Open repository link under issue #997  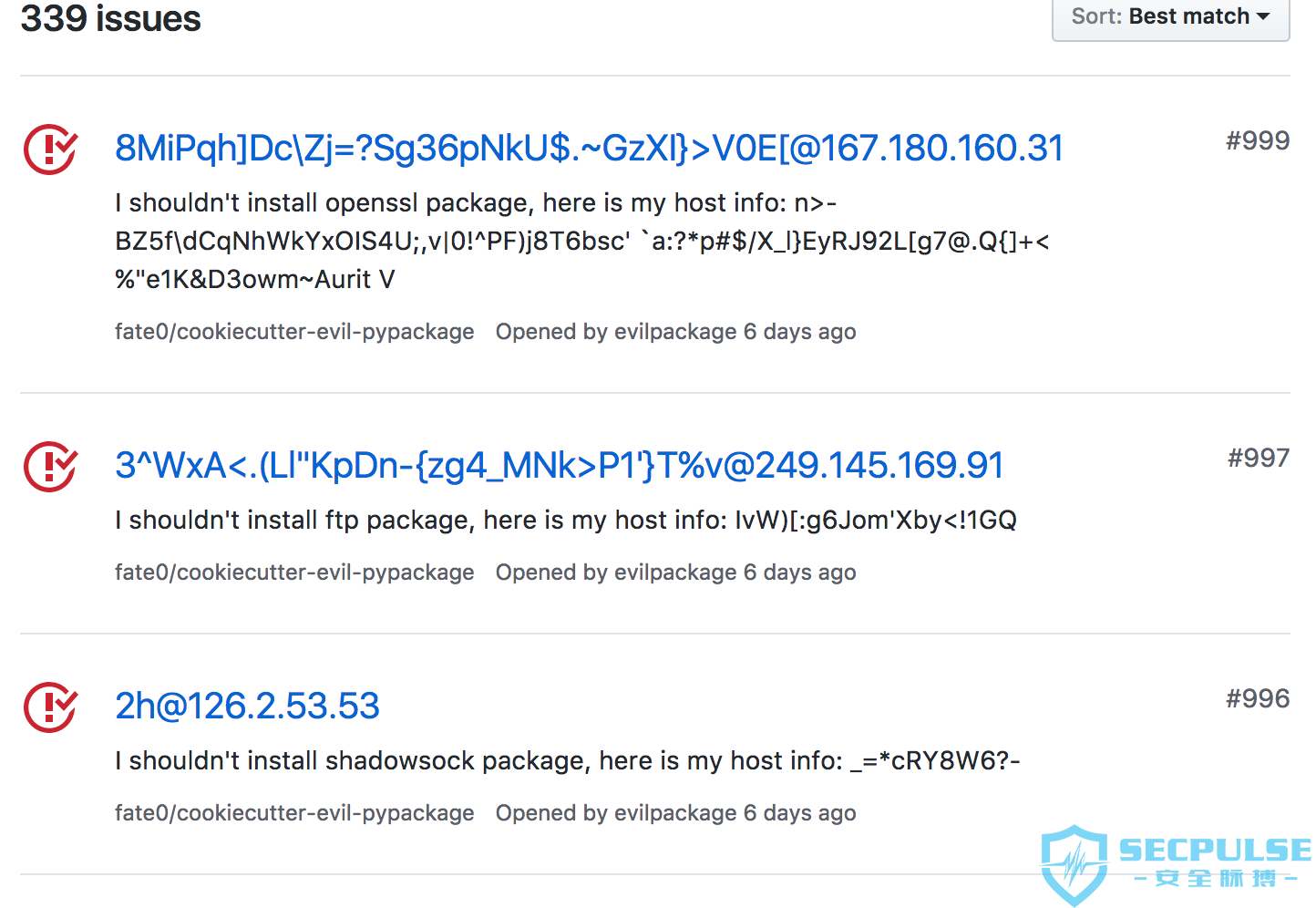tap(294, 573)
